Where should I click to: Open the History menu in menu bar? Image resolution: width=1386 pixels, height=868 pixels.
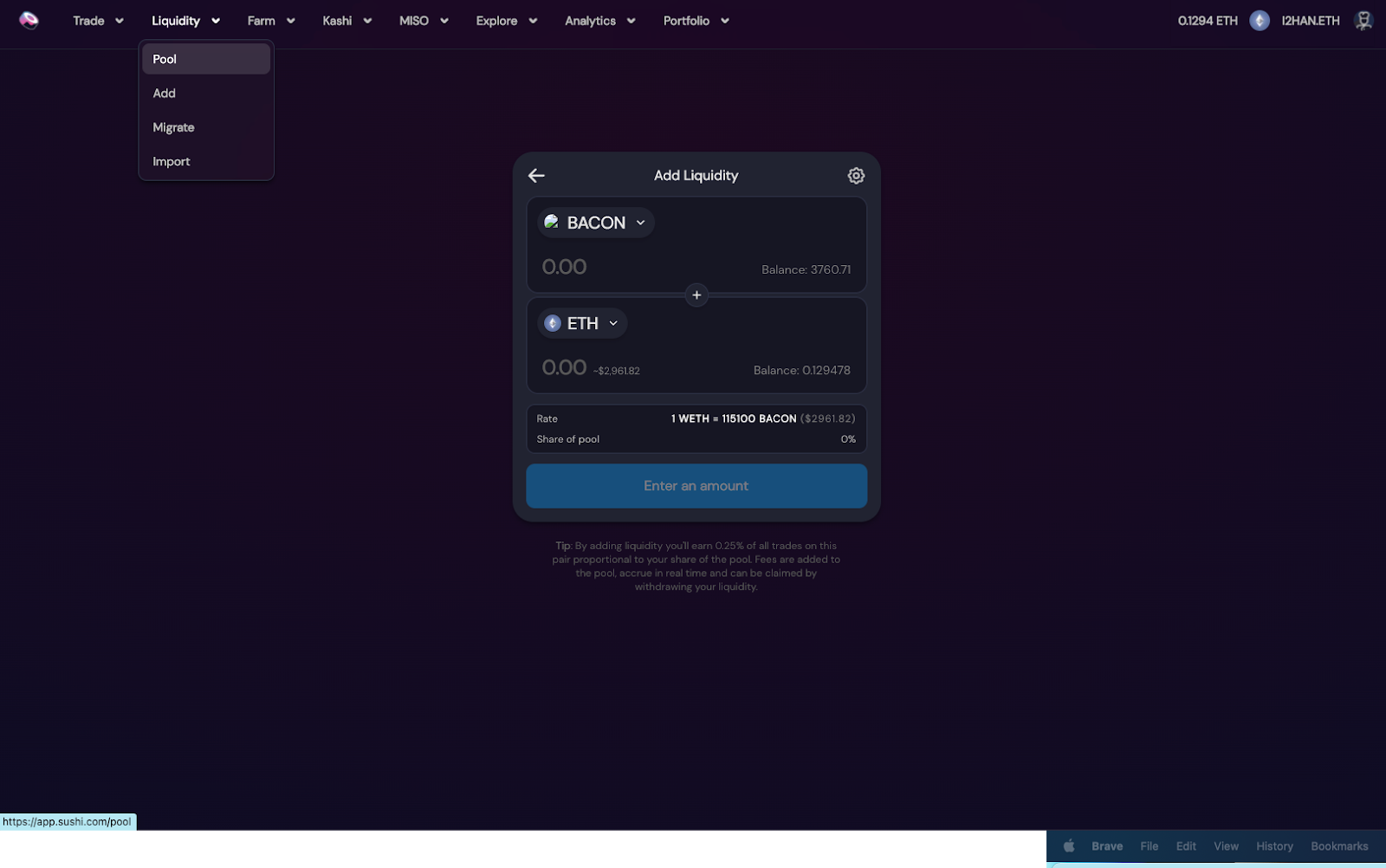[1274, 846]
